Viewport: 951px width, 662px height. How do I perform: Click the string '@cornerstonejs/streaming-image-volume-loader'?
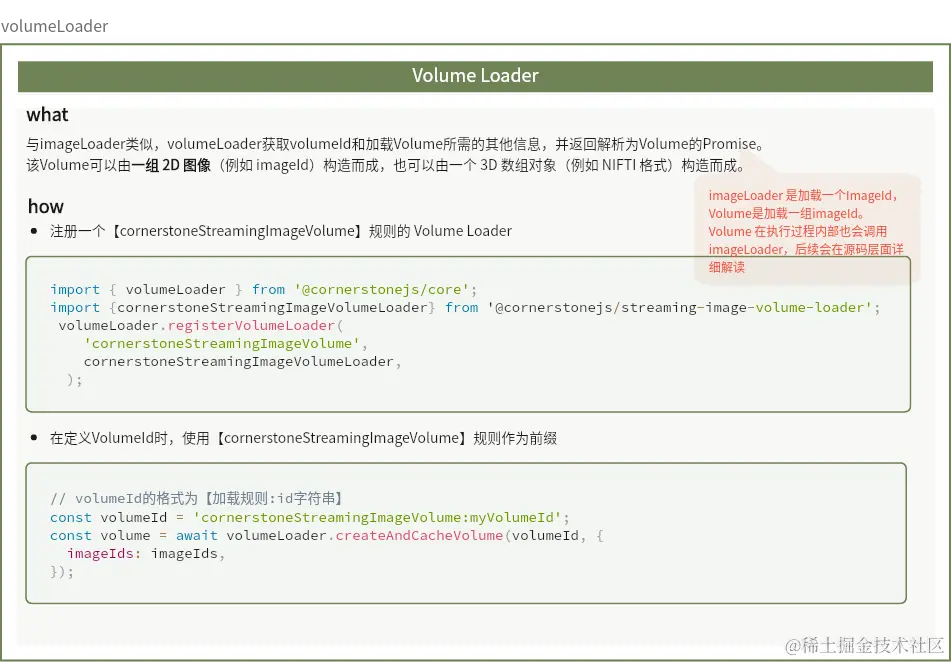click(x=680, y=308)
